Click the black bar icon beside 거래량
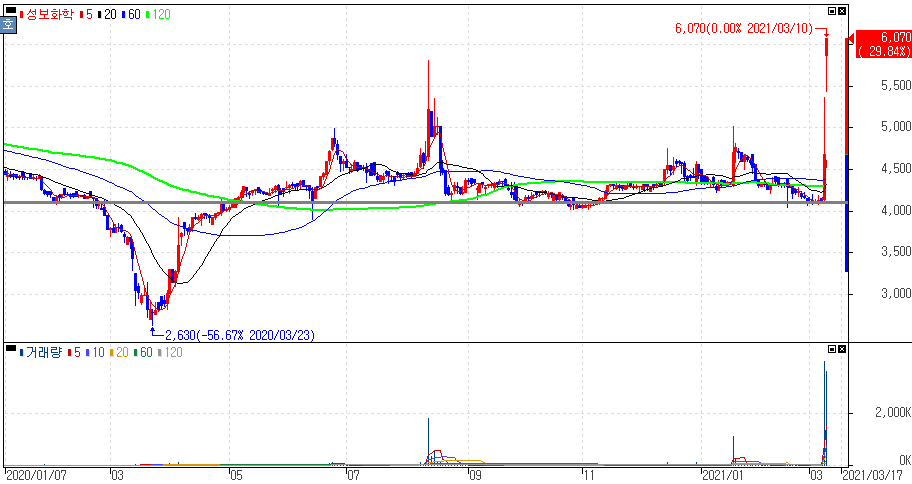912x484 pixels. click(10, 348)
